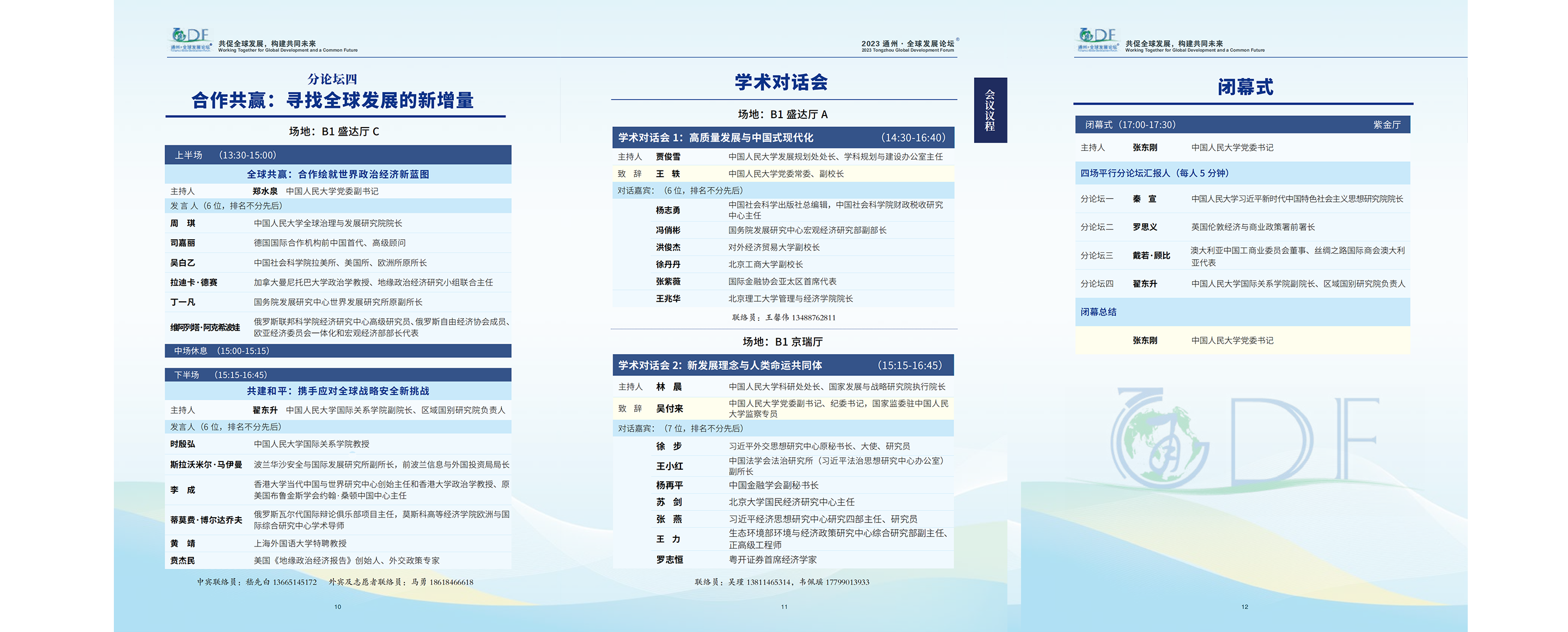Click reporter name 秦宣
This screenshot has width=1568, height=632.
point(1144,199)
